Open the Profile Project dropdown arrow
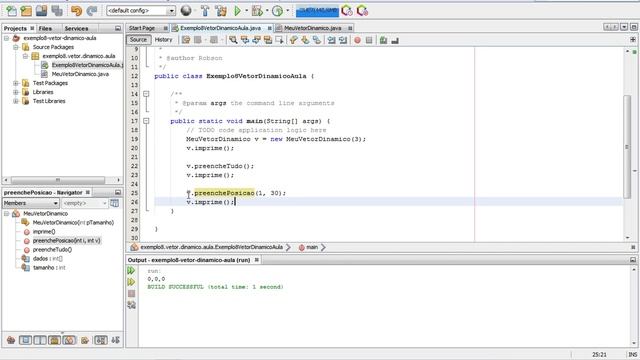This screenshot has height=360, width=640. pyautogui.click(x=287, y=11)
